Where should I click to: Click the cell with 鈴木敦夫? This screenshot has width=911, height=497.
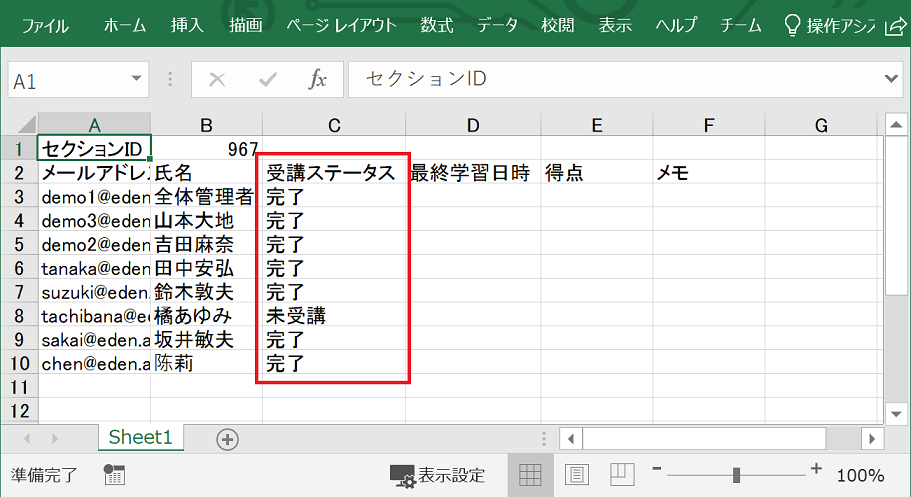(x=206, y=292)
